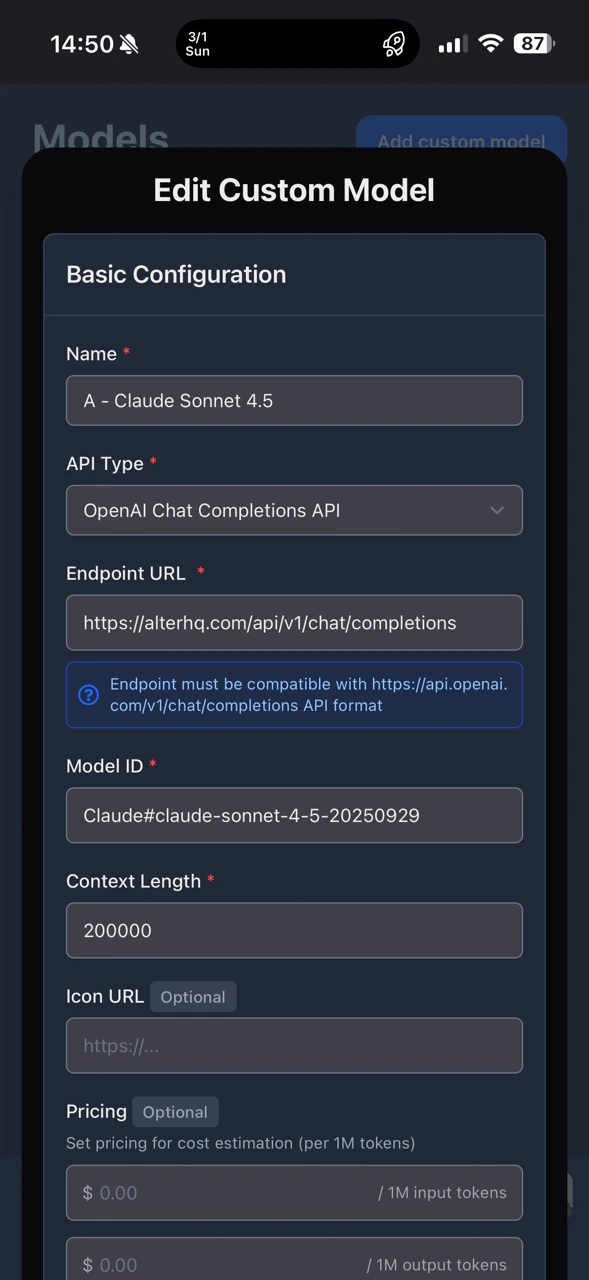The height and width of the screenshot is (1280, 589).
Task: Tap the Optional badge next to Icon URL
Action: (x=192, y=996)
